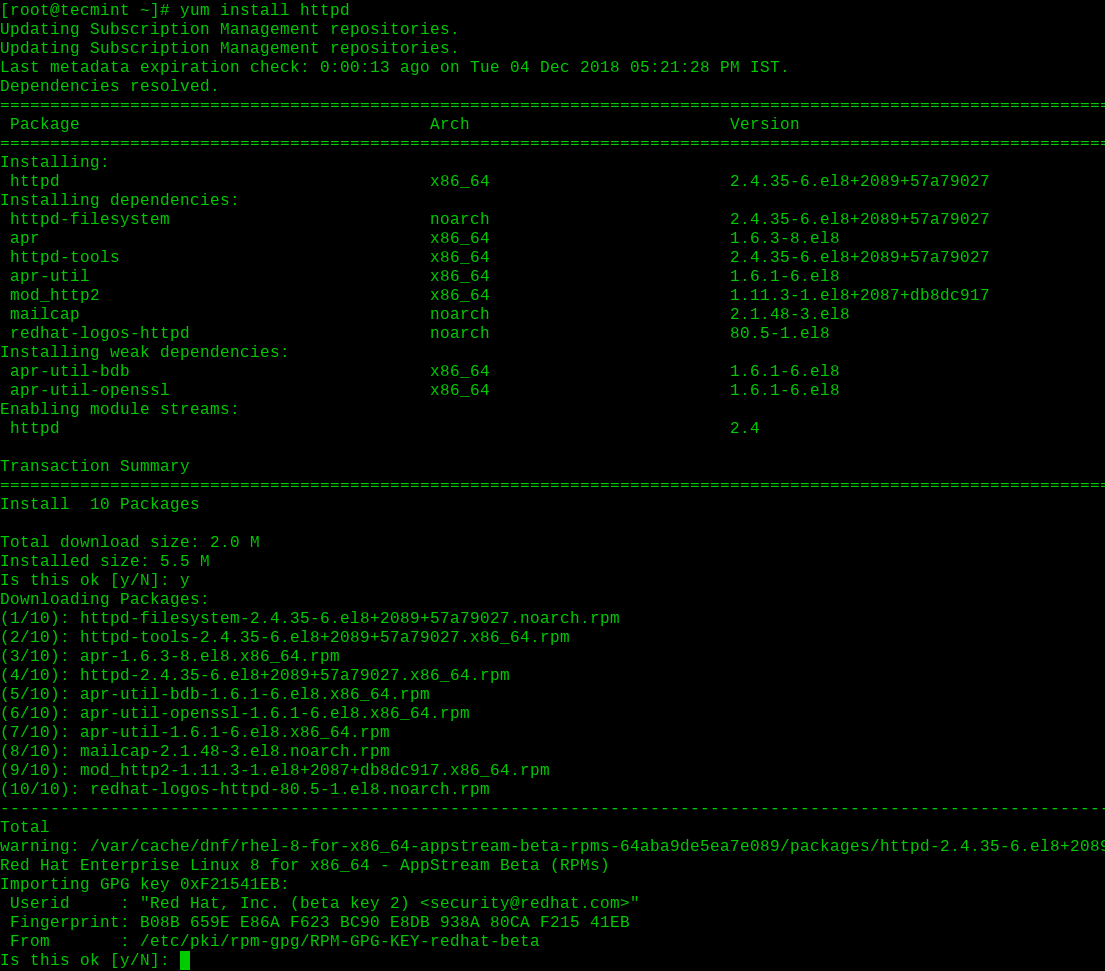Viewport: 1105px width, 971px height.
Task: Click 'Total download size: 2.0 M' line
Action: click(130, 543)
